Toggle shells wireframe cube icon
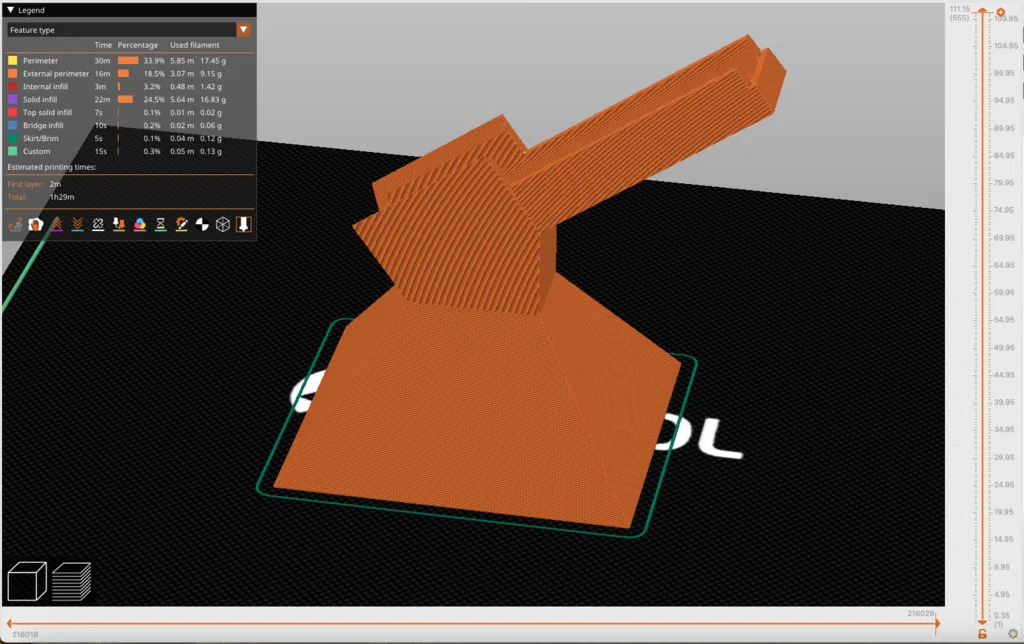 point(223,225)
